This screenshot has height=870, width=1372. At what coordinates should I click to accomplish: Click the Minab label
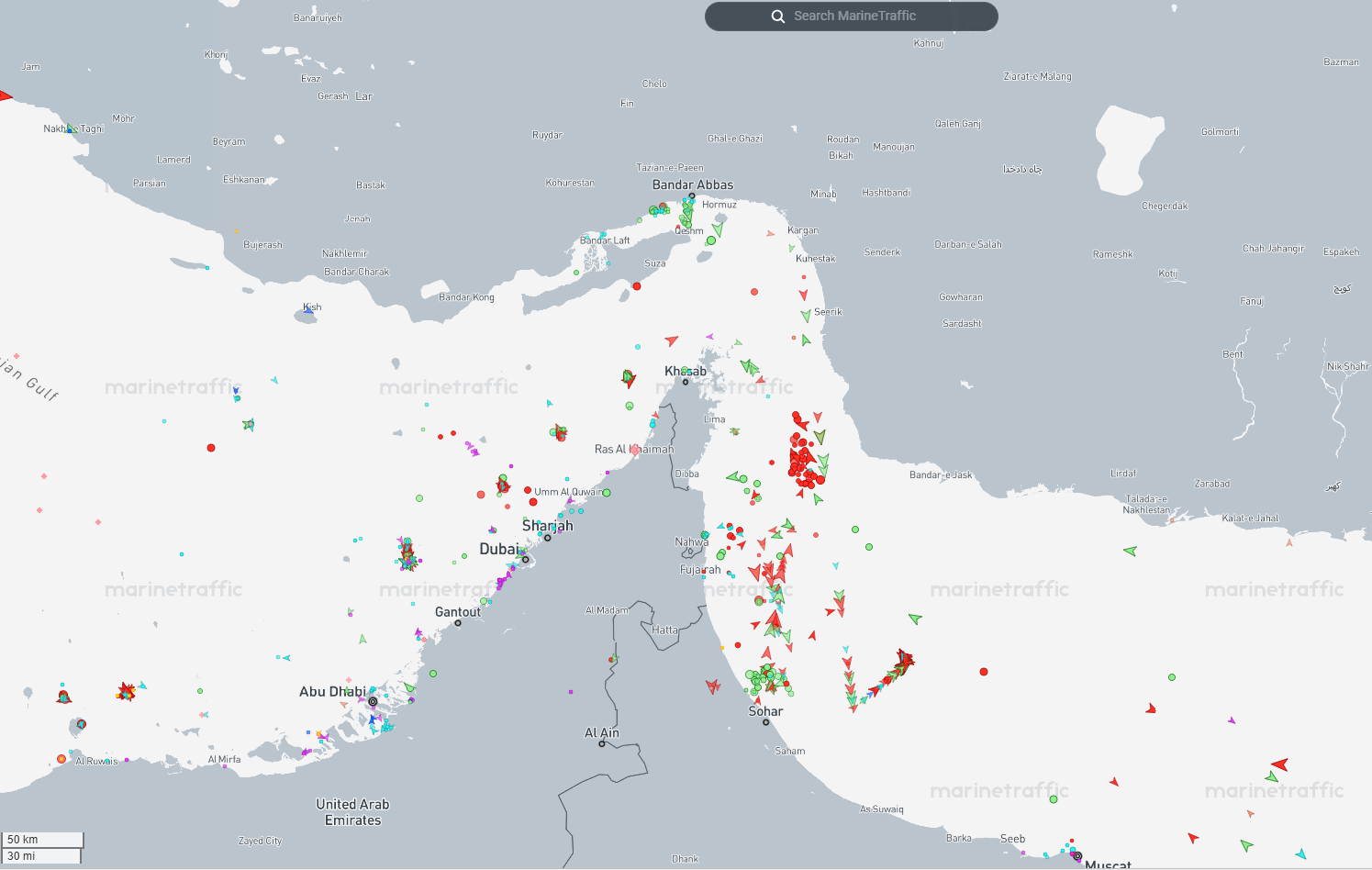(823, 194)
